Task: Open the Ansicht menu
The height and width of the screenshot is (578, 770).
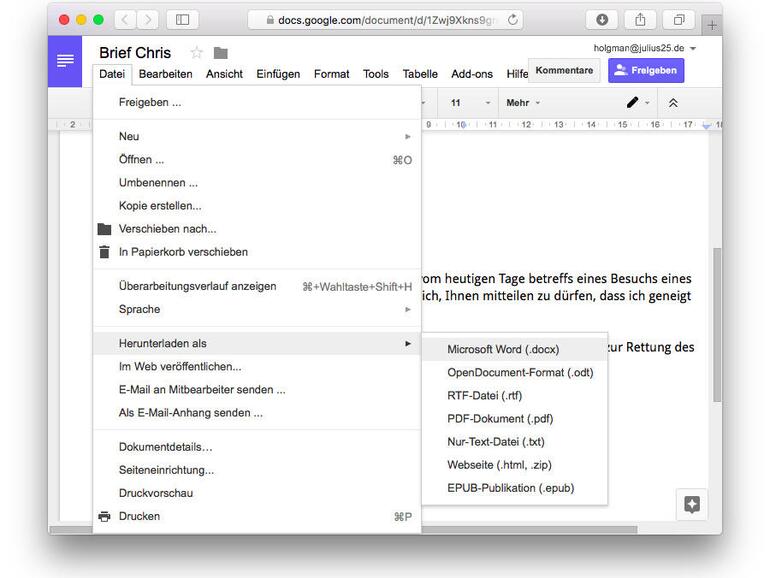Action: pyautogui.click(x=224, y=74)
